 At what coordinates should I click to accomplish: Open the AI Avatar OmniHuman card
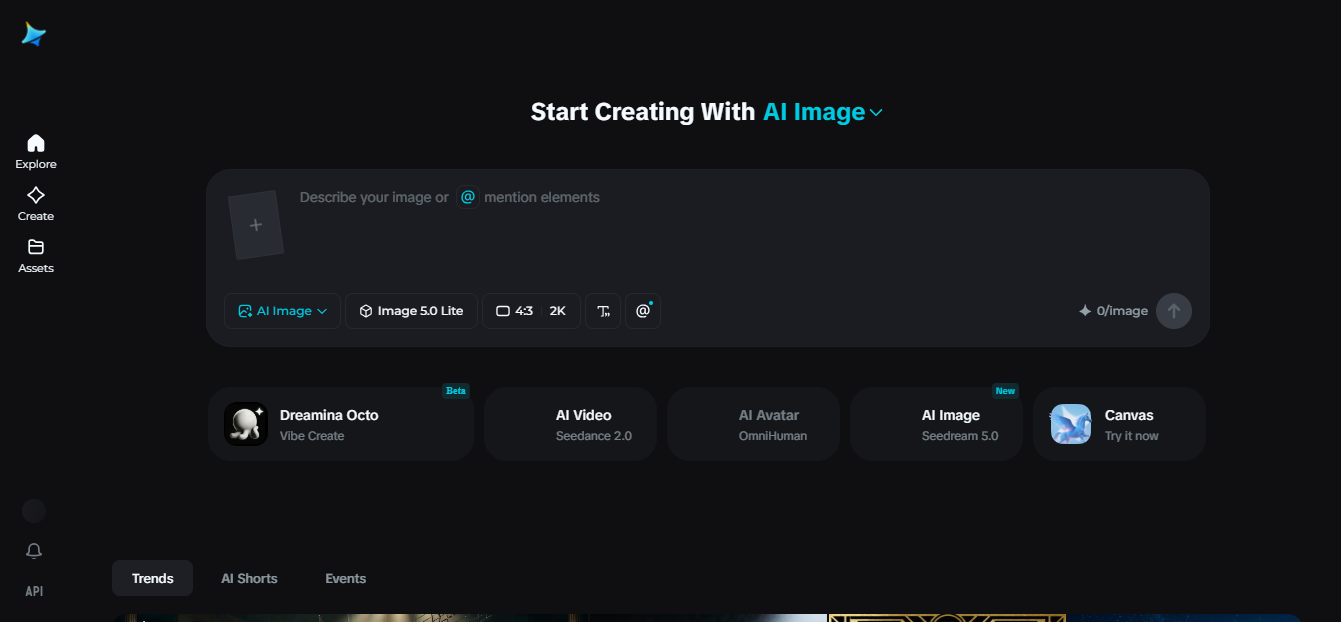click(x=753, y=424)
